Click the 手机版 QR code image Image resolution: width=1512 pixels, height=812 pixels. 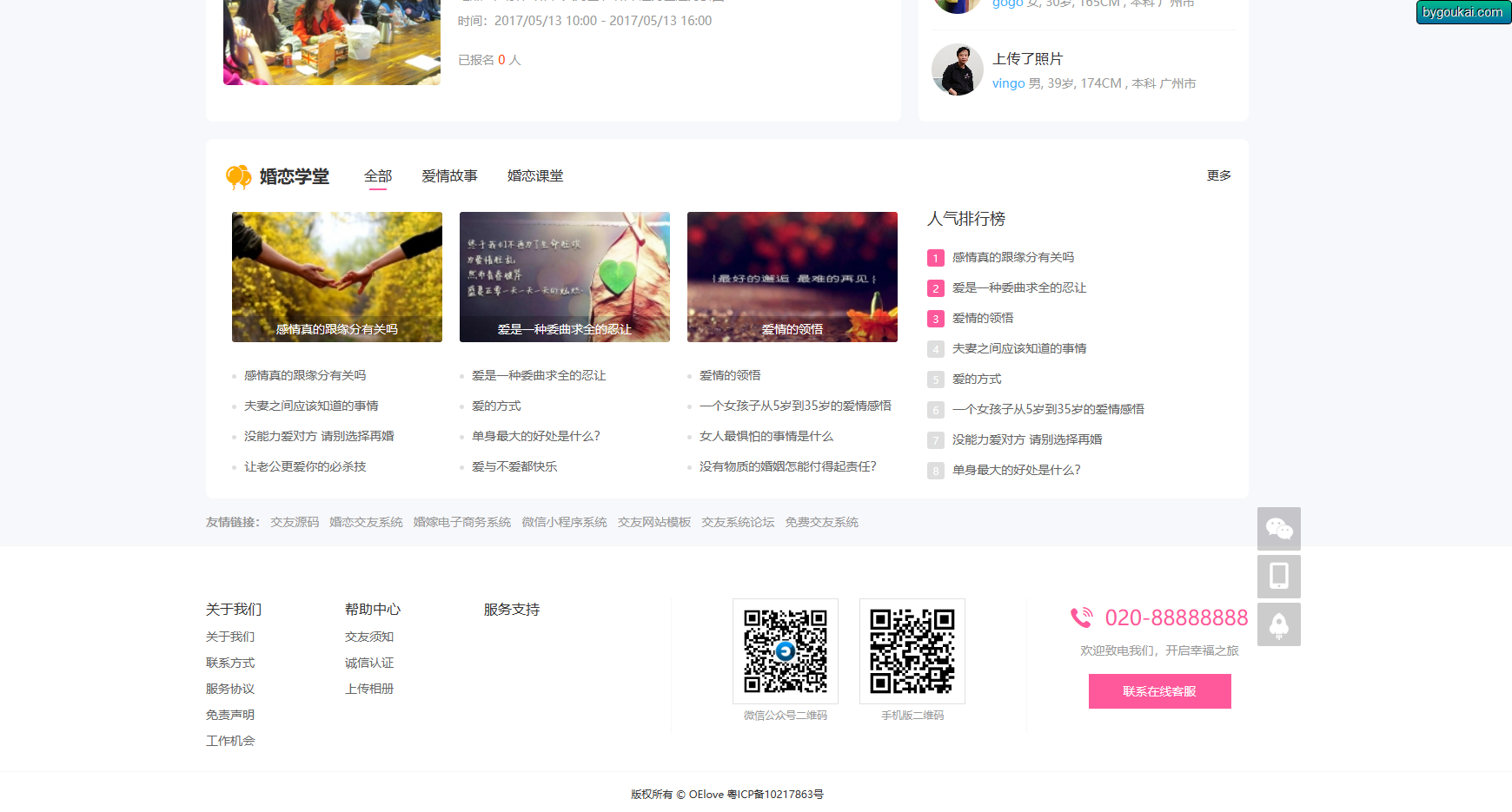912,651
